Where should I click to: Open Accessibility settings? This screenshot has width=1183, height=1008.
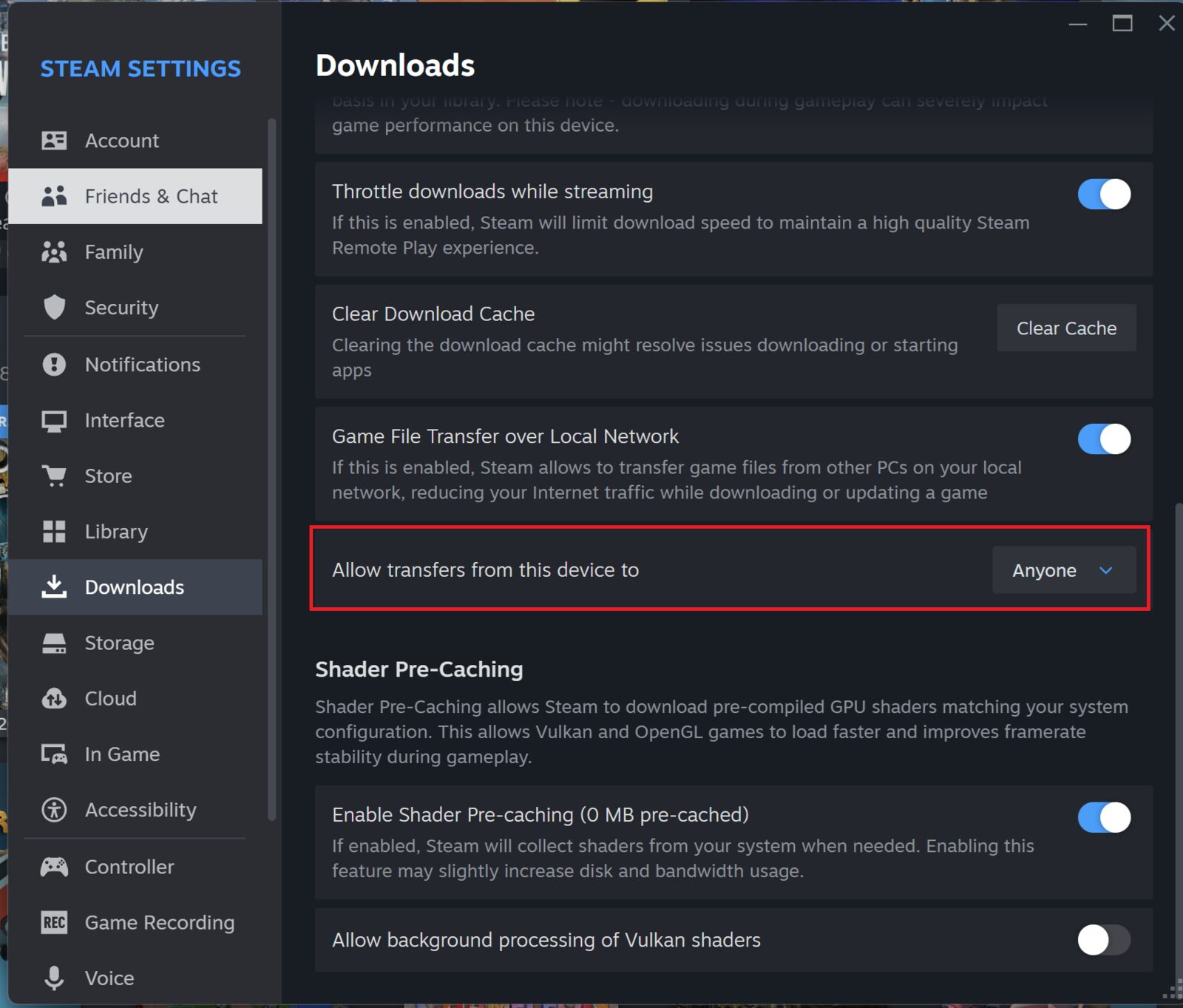[x=135, y=810]
